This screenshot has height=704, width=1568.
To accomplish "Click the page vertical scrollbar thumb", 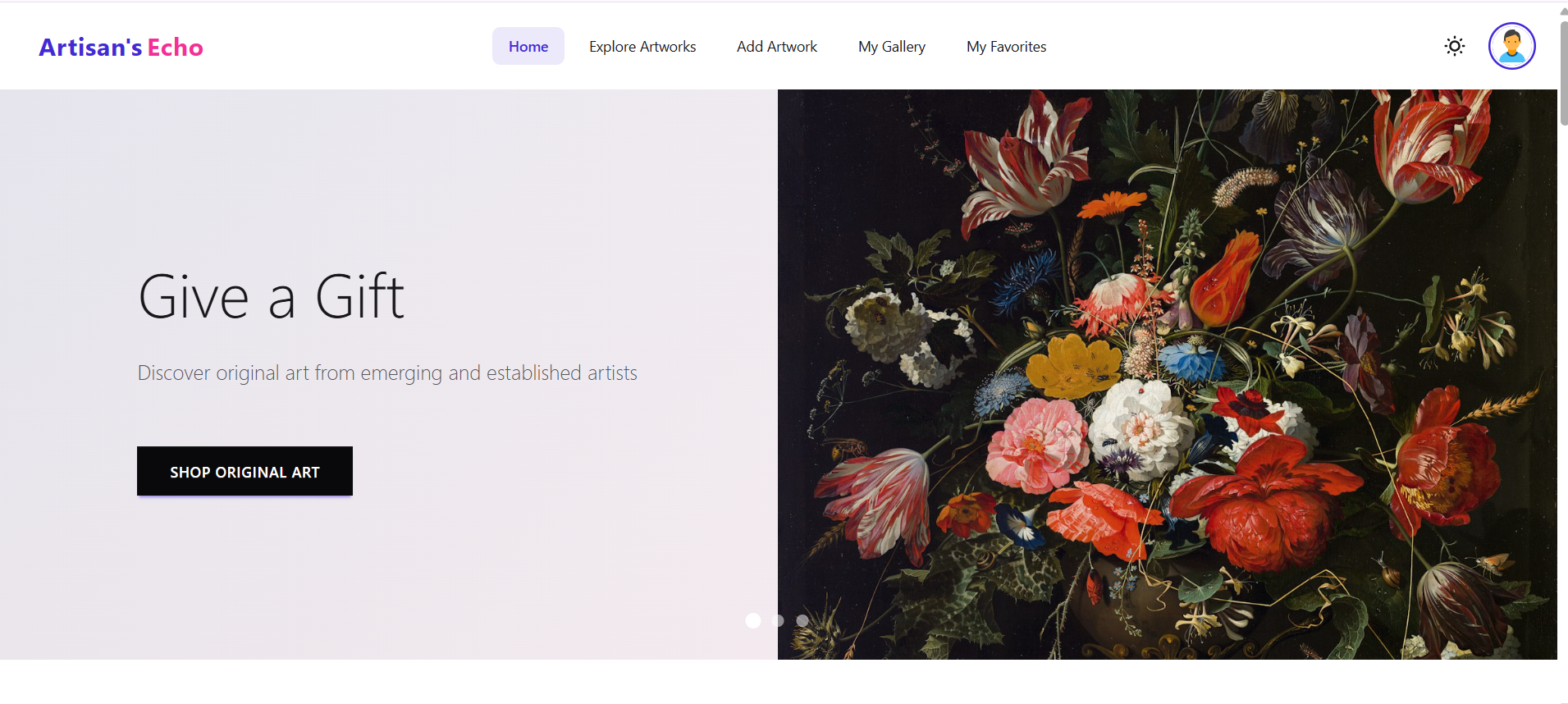I will coord(1563,72).
